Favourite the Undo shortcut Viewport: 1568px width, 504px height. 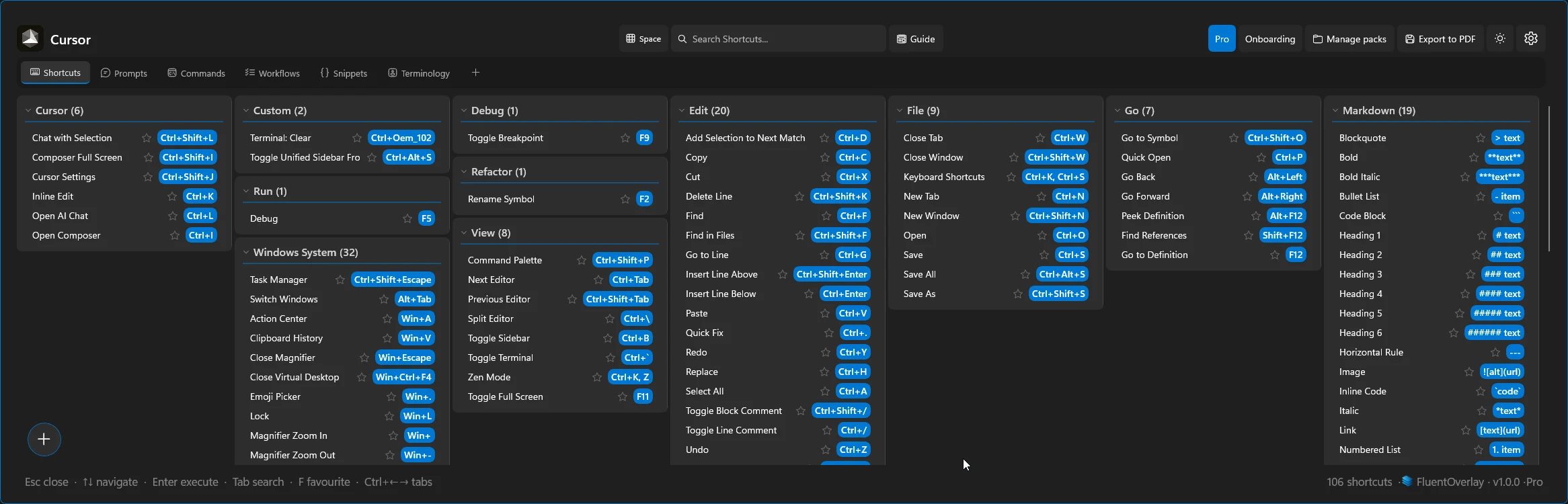coord(826,450)
